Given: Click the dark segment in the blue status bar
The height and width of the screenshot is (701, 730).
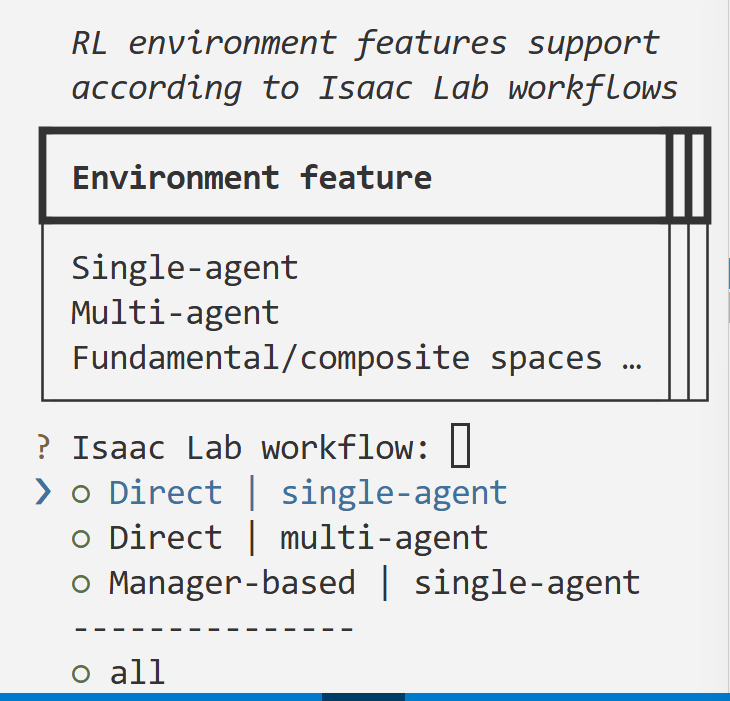Looking at the screenshot, I should tap(363, 696).
